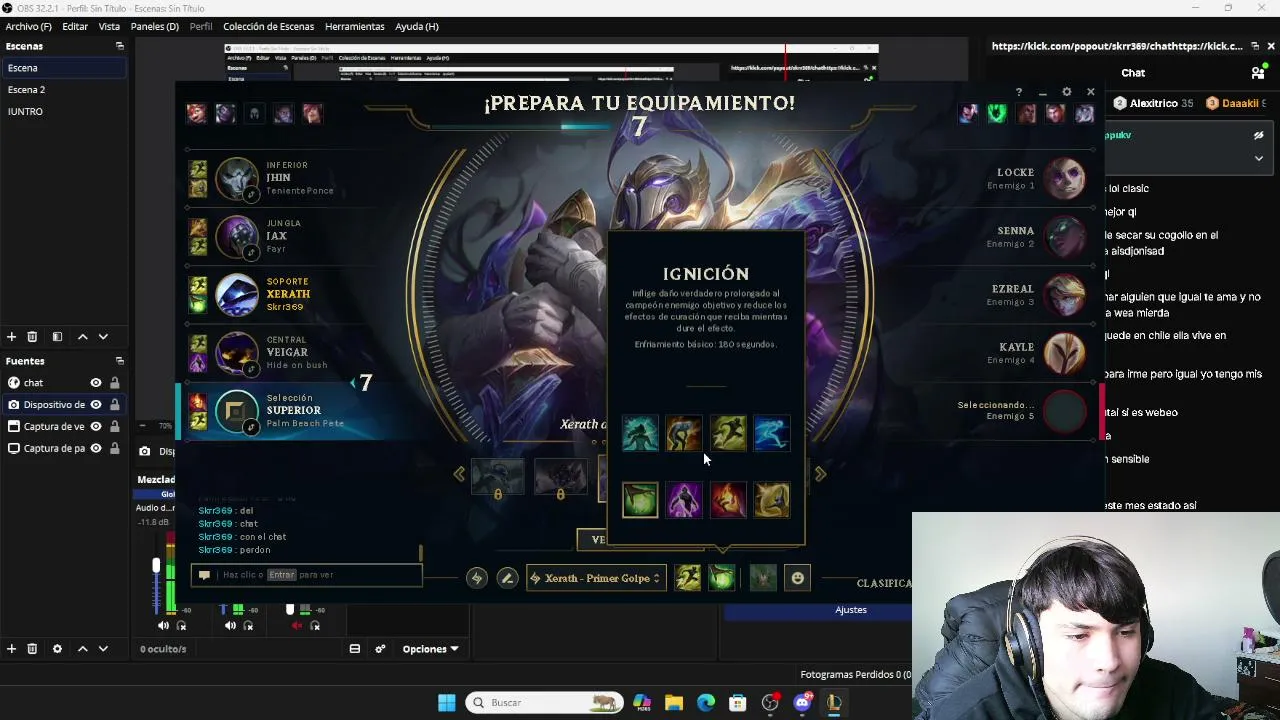Open the Xerath - Primer Golpe rune dropdown
1280x720 pixels.
595,578
